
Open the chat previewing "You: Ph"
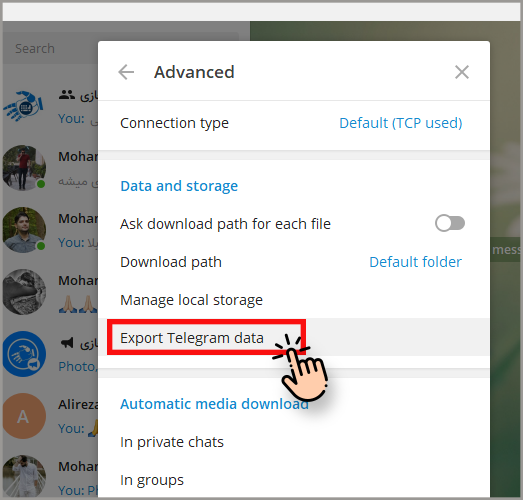point(51,475)
